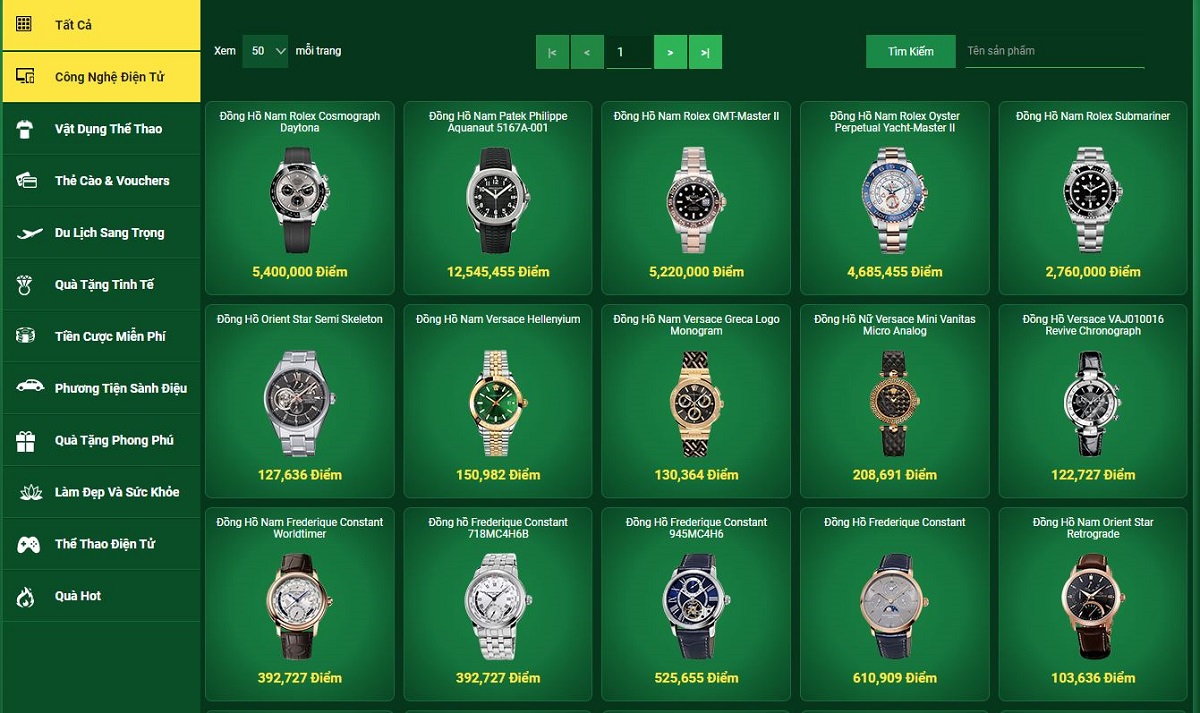Image resolution: width=1200 pixels, height=713 pixels.
Task: Open the Rolex Cosmograph Daytona watch thumbnail
Action: coord(300,198)
